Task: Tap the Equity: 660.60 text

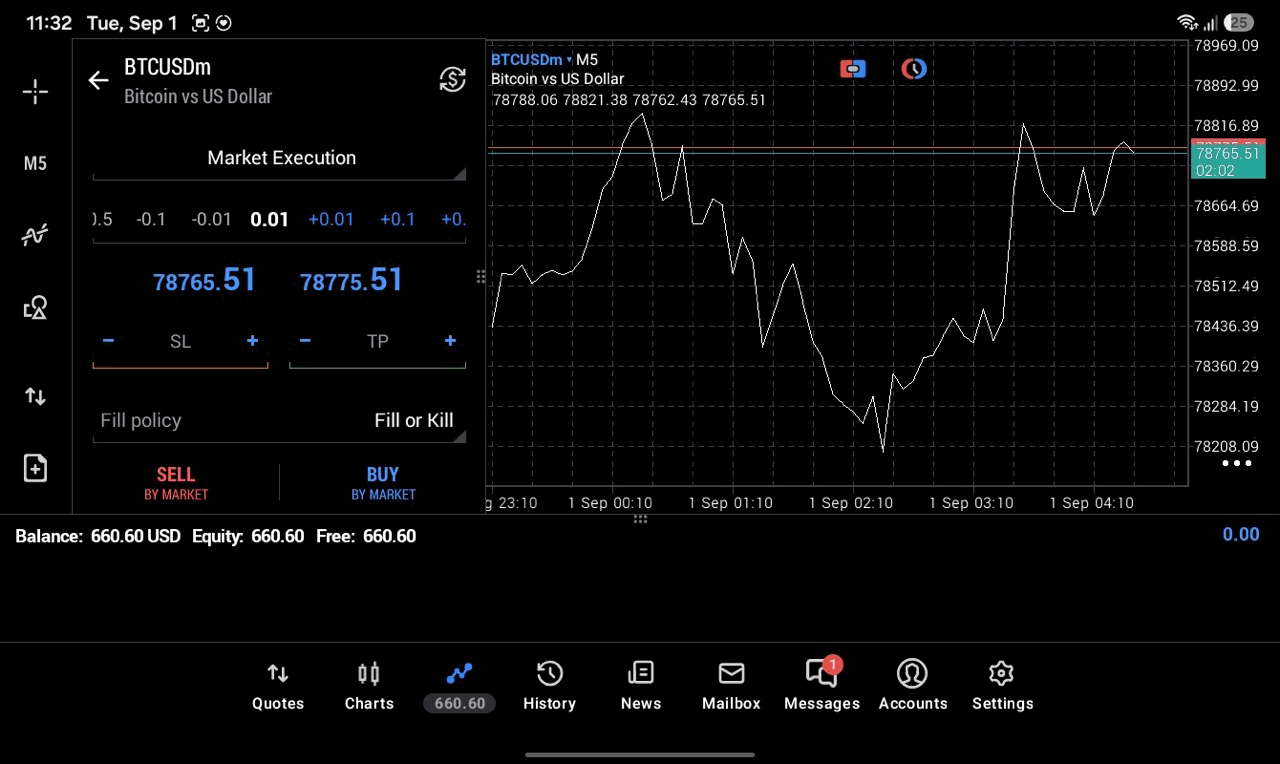Action: click(x=248, y=536)
